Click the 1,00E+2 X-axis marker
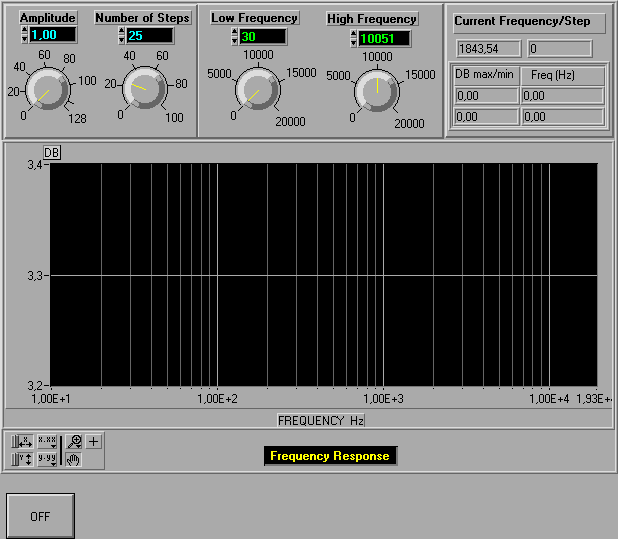618x539 pixels. coord(217,399)
